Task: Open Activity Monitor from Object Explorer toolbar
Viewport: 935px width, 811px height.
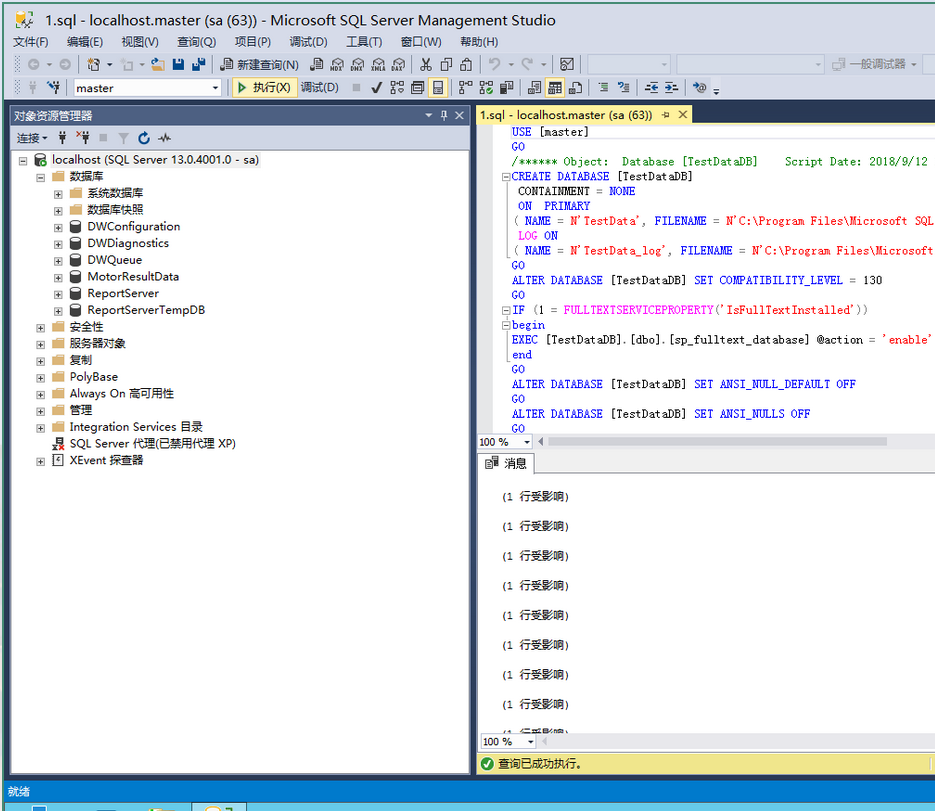Action: 163,137
